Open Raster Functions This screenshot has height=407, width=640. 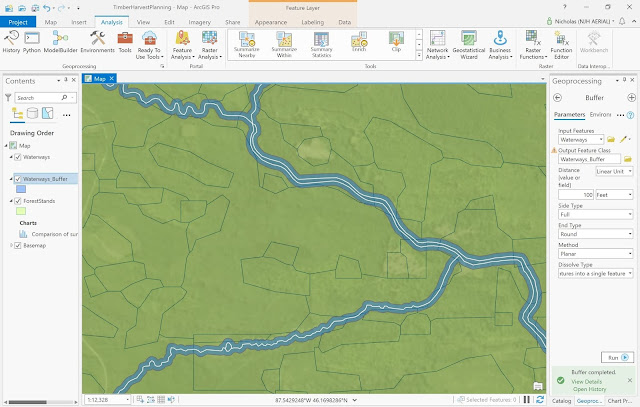tap(533, 45)
